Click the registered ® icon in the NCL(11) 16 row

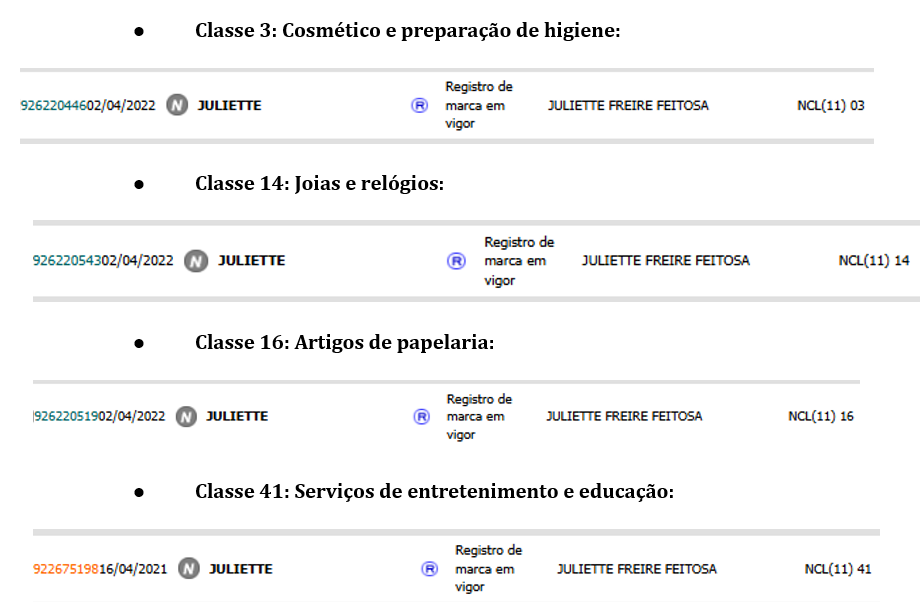pos(422,416)
